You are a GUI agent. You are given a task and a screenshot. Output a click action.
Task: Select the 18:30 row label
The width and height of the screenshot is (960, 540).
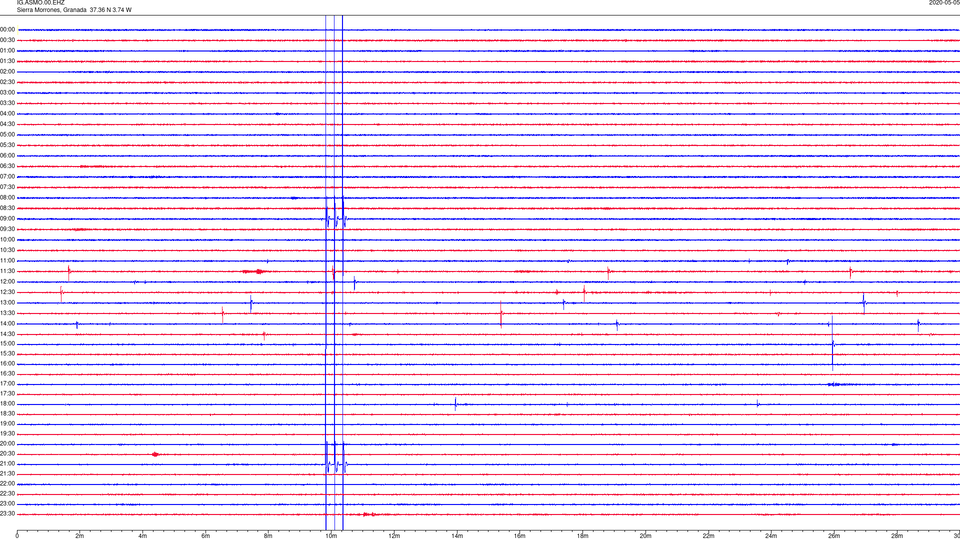7,414
